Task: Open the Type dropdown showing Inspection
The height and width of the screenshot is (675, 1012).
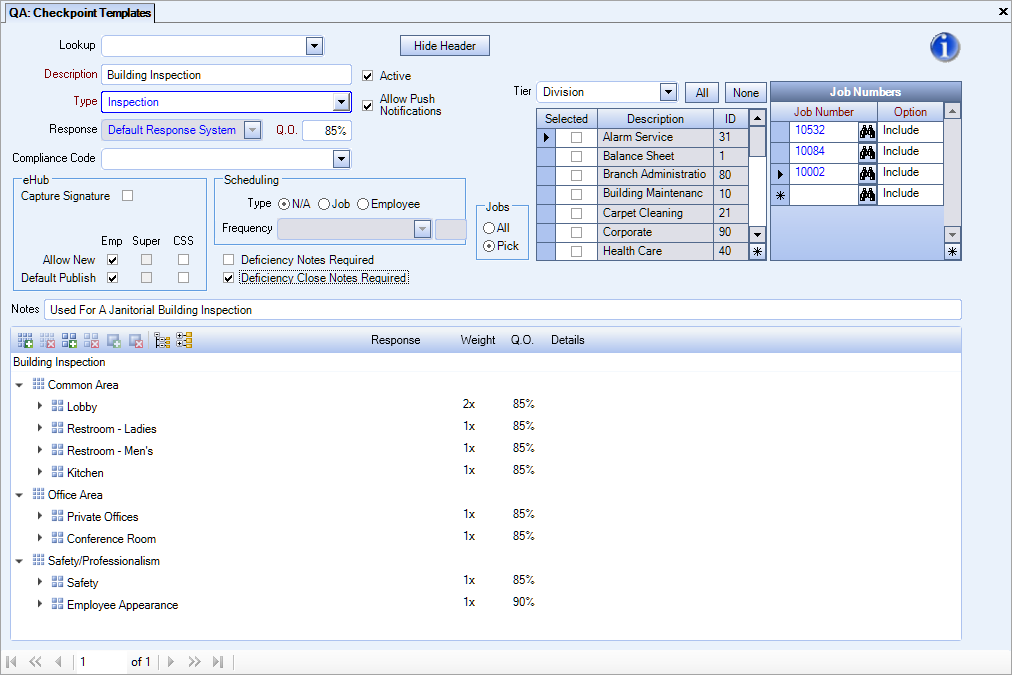Action: tap(343, 101)
